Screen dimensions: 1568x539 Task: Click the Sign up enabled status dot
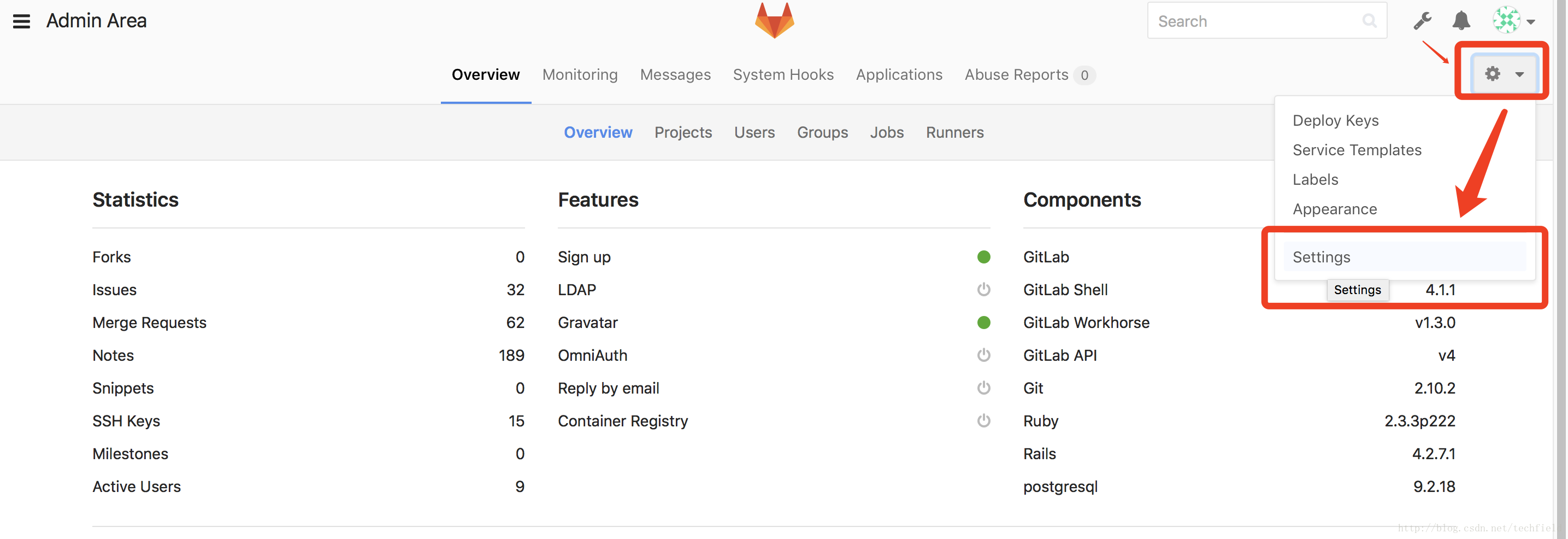click(983, 257)
